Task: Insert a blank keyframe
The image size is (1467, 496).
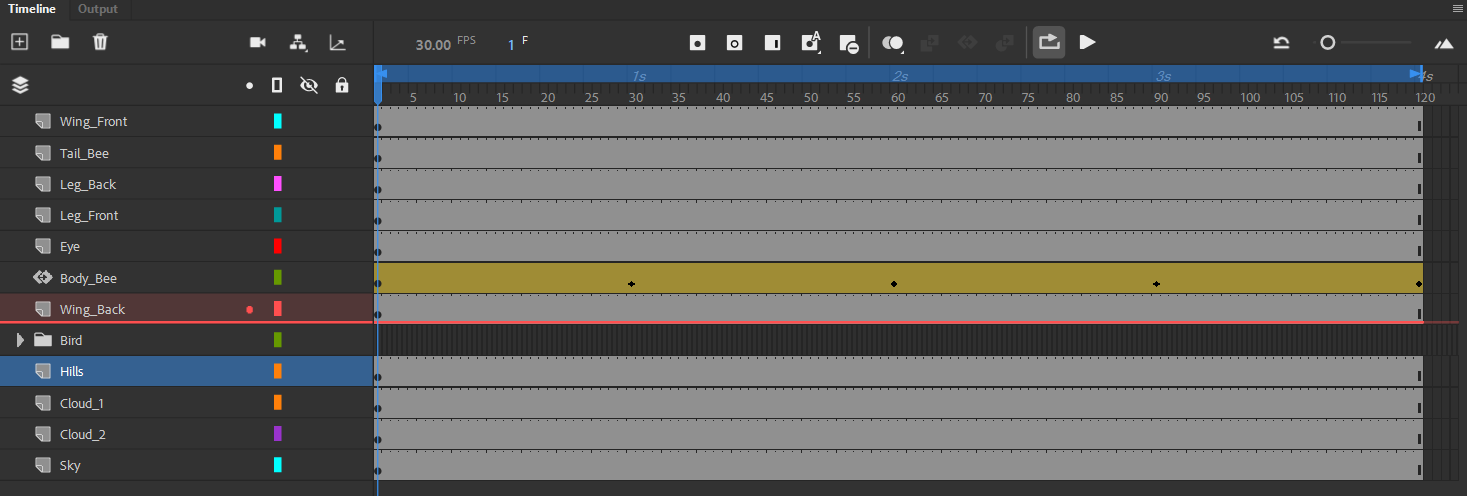Action: click(734, 43)
